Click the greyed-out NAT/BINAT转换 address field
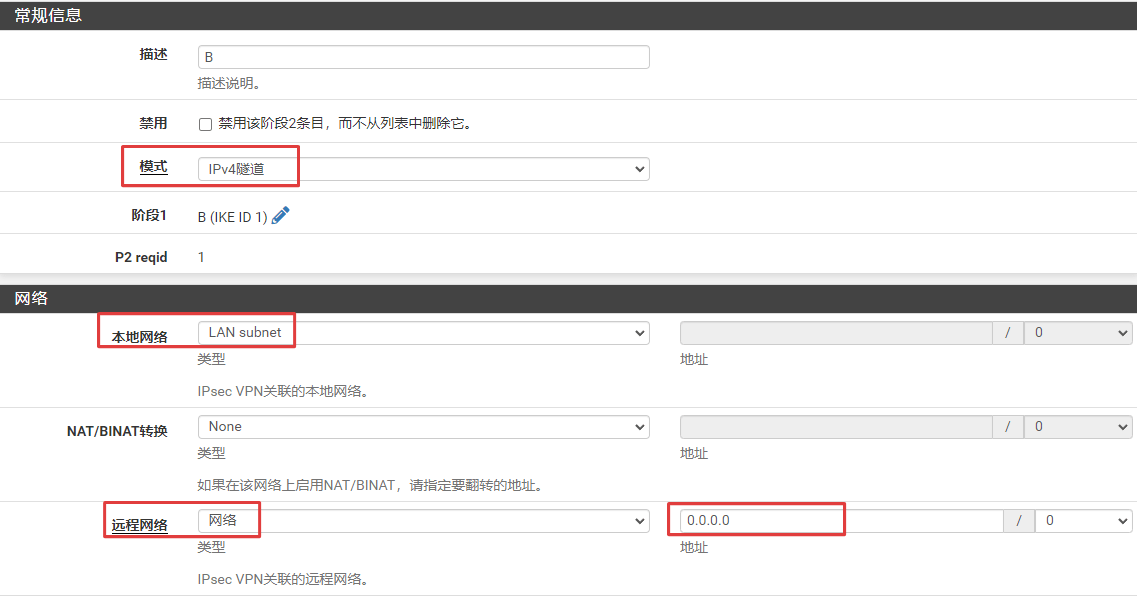 point(835,427)
